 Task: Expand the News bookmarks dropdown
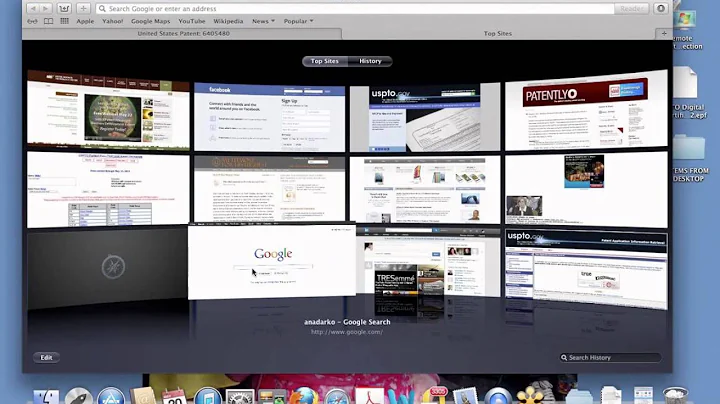point(263,21)
